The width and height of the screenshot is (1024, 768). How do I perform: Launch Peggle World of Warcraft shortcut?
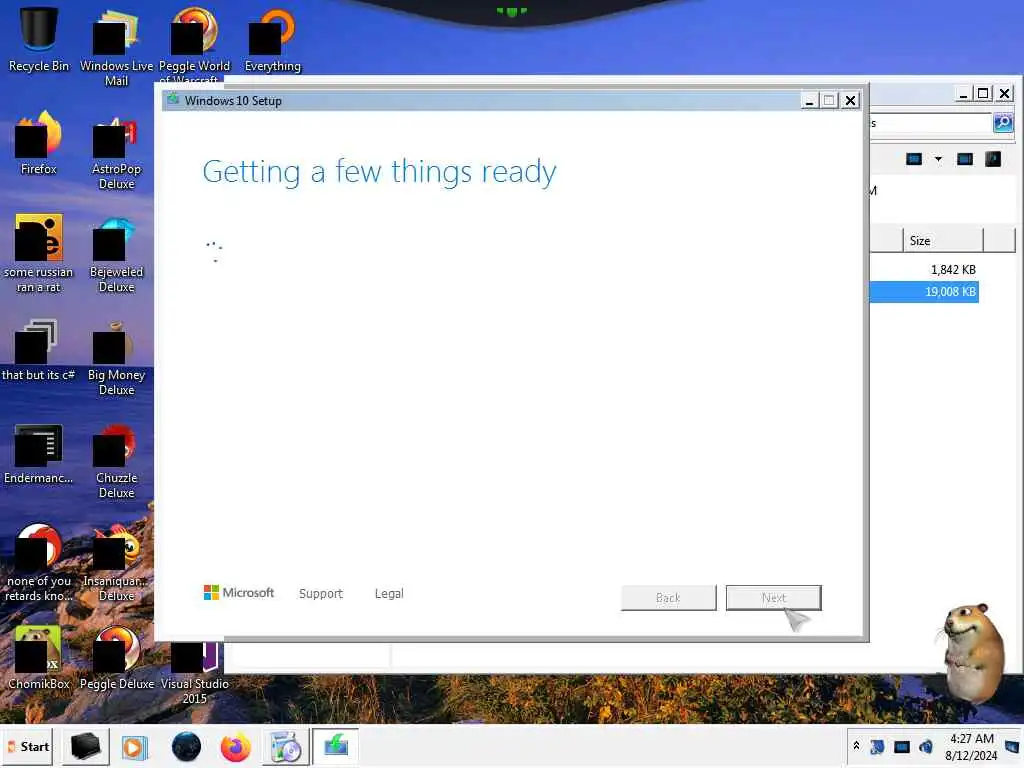(194, 44)
